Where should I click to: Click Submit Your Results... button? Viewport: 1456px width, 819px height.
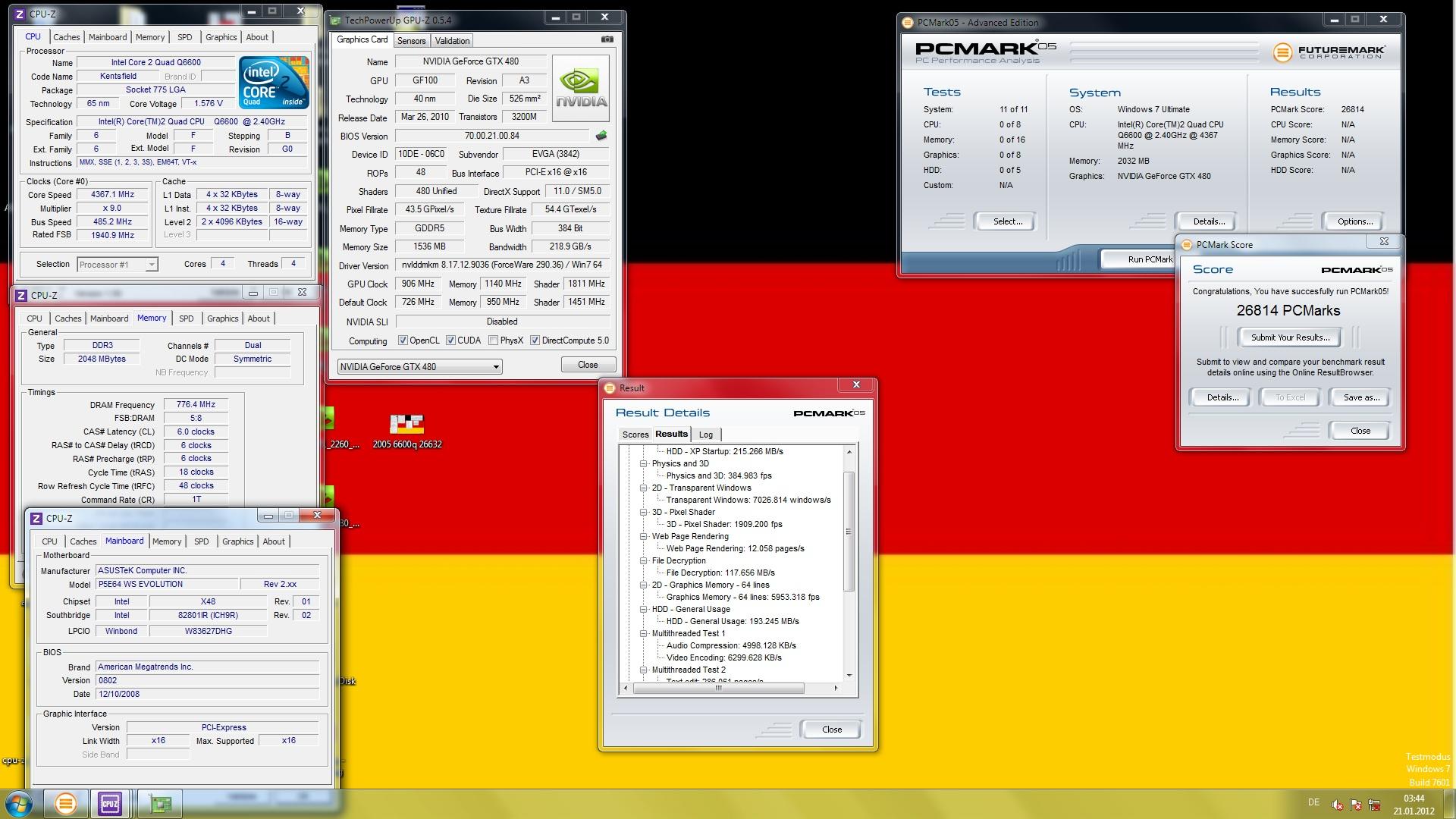(1290, 337)
